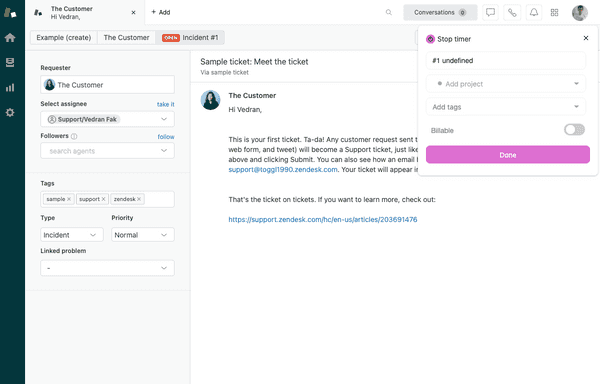The height and width of the screenshot is (384, 600).
Task: Switch to The Customer top ticket tab
Action: pyautogui.click(x=85, y=13)
